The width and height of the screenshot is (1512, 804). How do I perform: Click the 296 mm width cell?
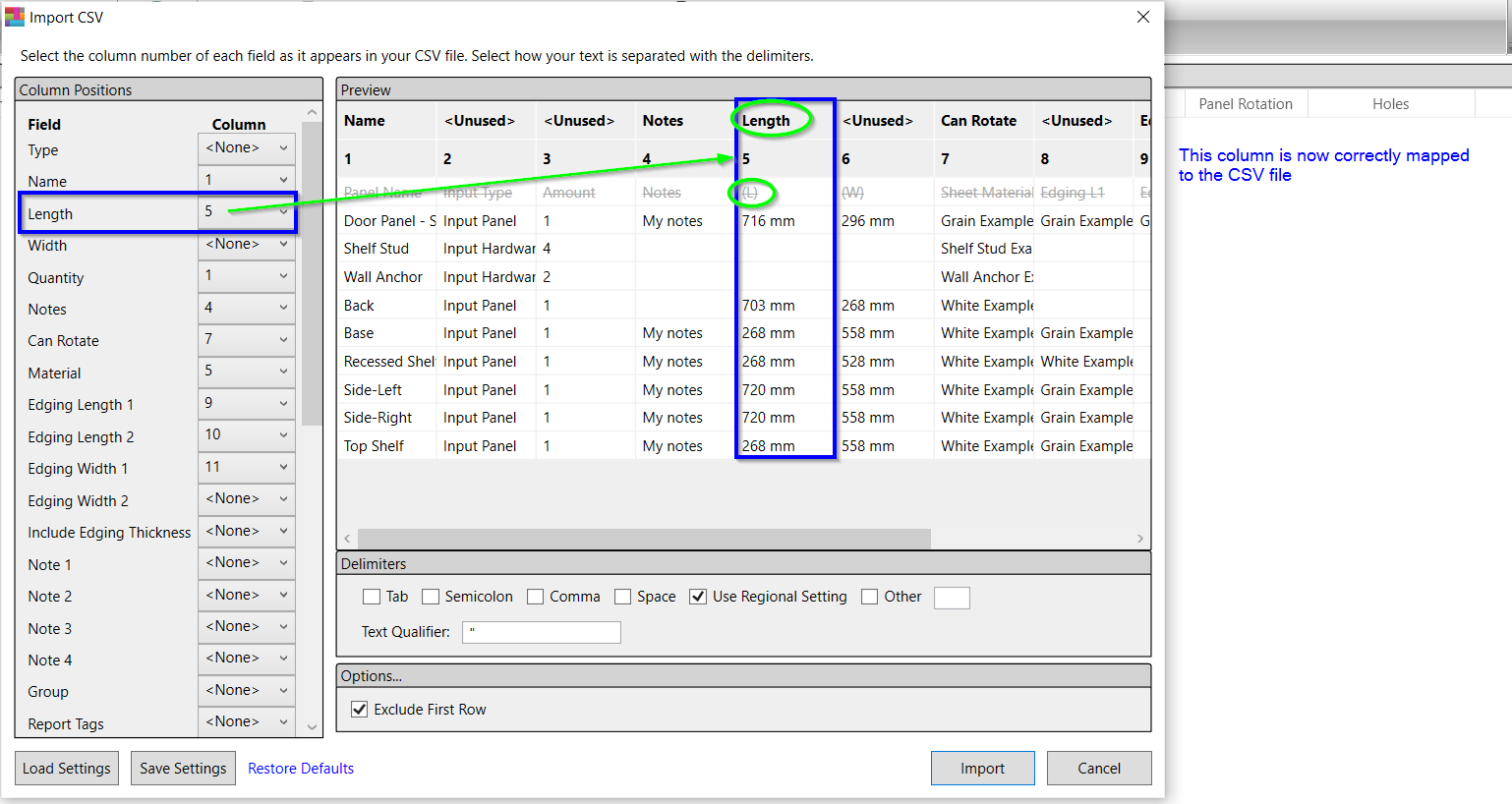pyautogui.click(x=886, y=221)
